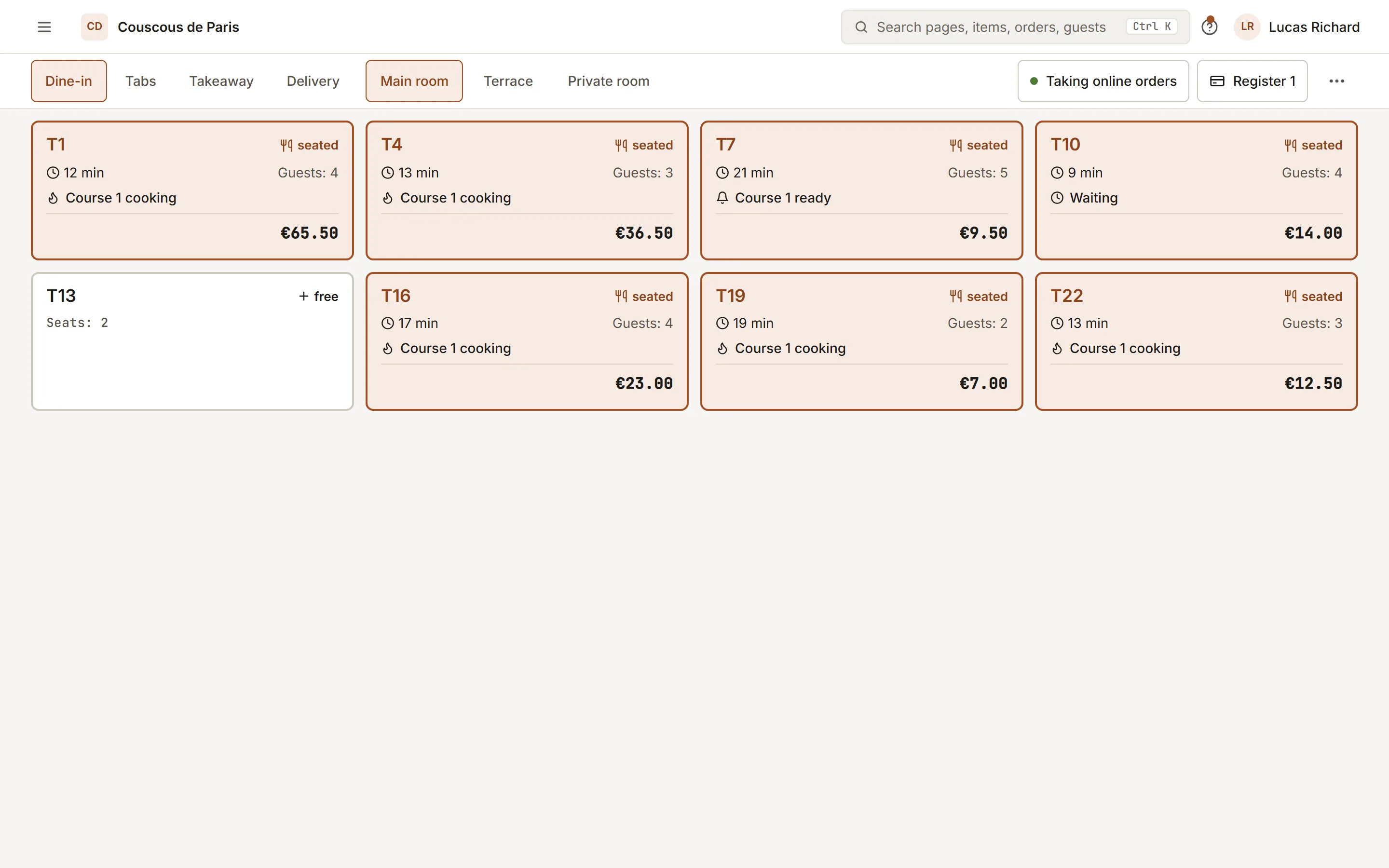Click the Couscous de Paris restaurant name

coord(178,27)
